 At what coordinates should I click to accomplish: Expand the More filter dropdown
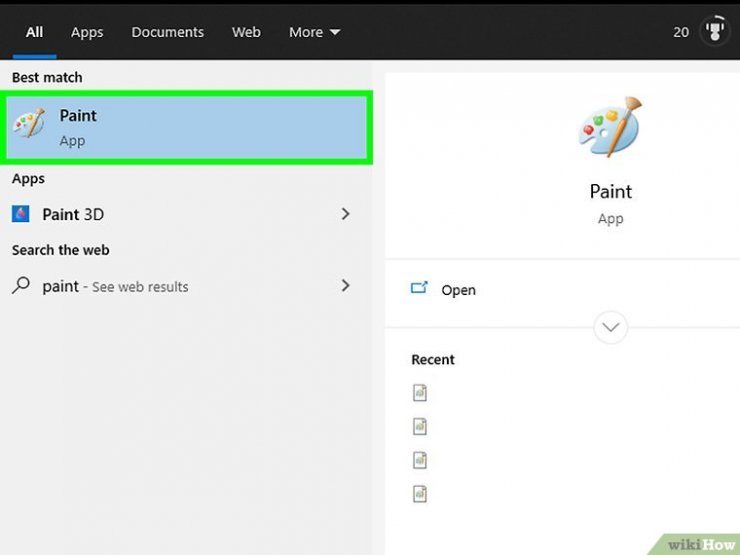pos(314,32)
